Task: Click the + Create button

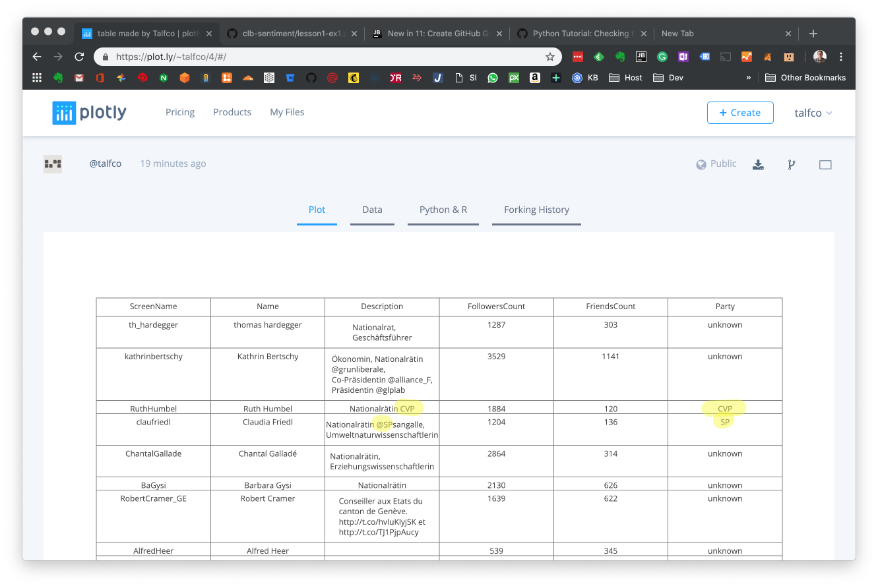Action: pyautogui.click(x=739, y=113)
